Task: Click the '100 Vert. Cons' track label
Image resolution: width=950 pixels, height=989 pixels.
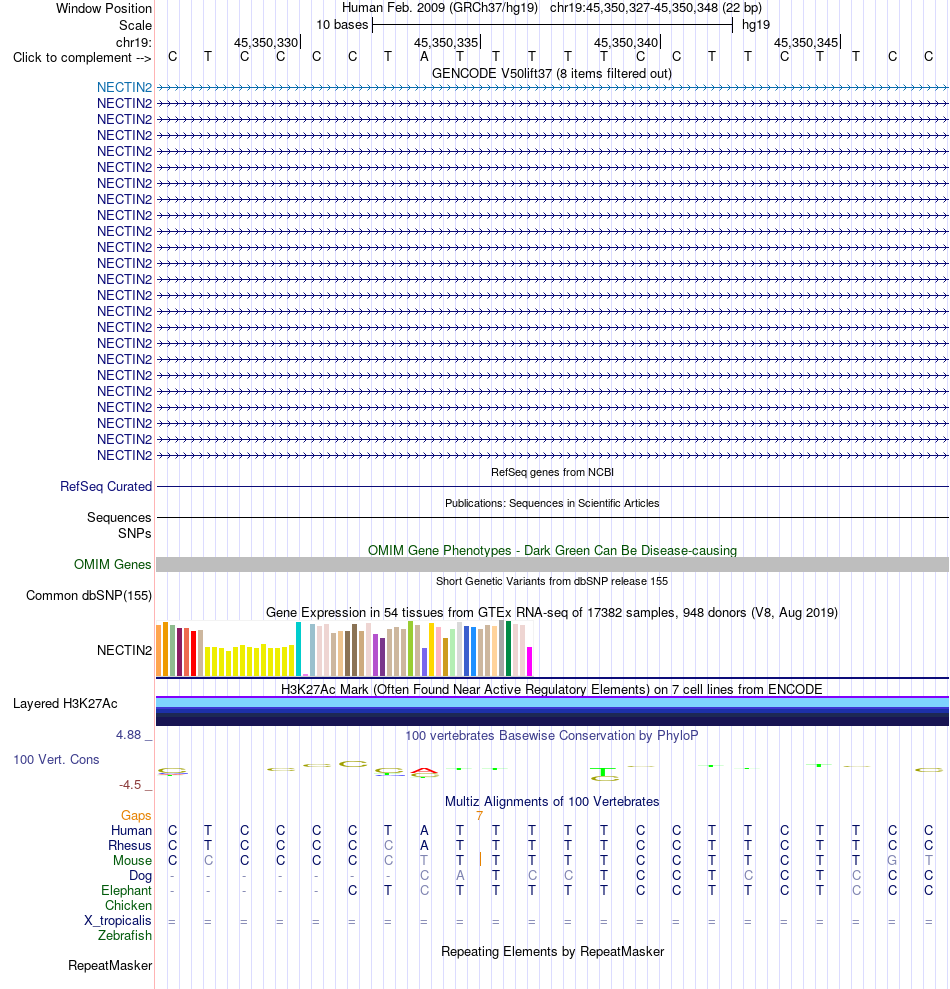Action: point(56,759)
